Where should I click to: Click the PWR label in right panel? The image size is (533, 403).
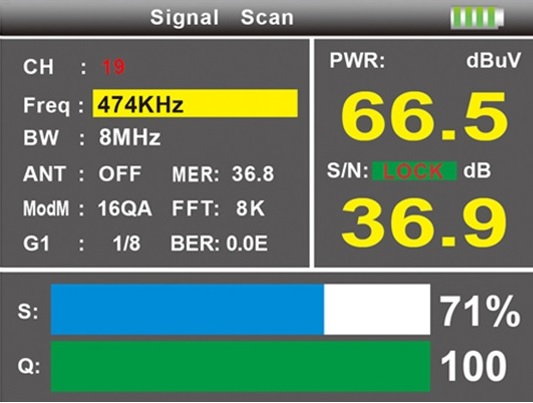pos(357,60)
